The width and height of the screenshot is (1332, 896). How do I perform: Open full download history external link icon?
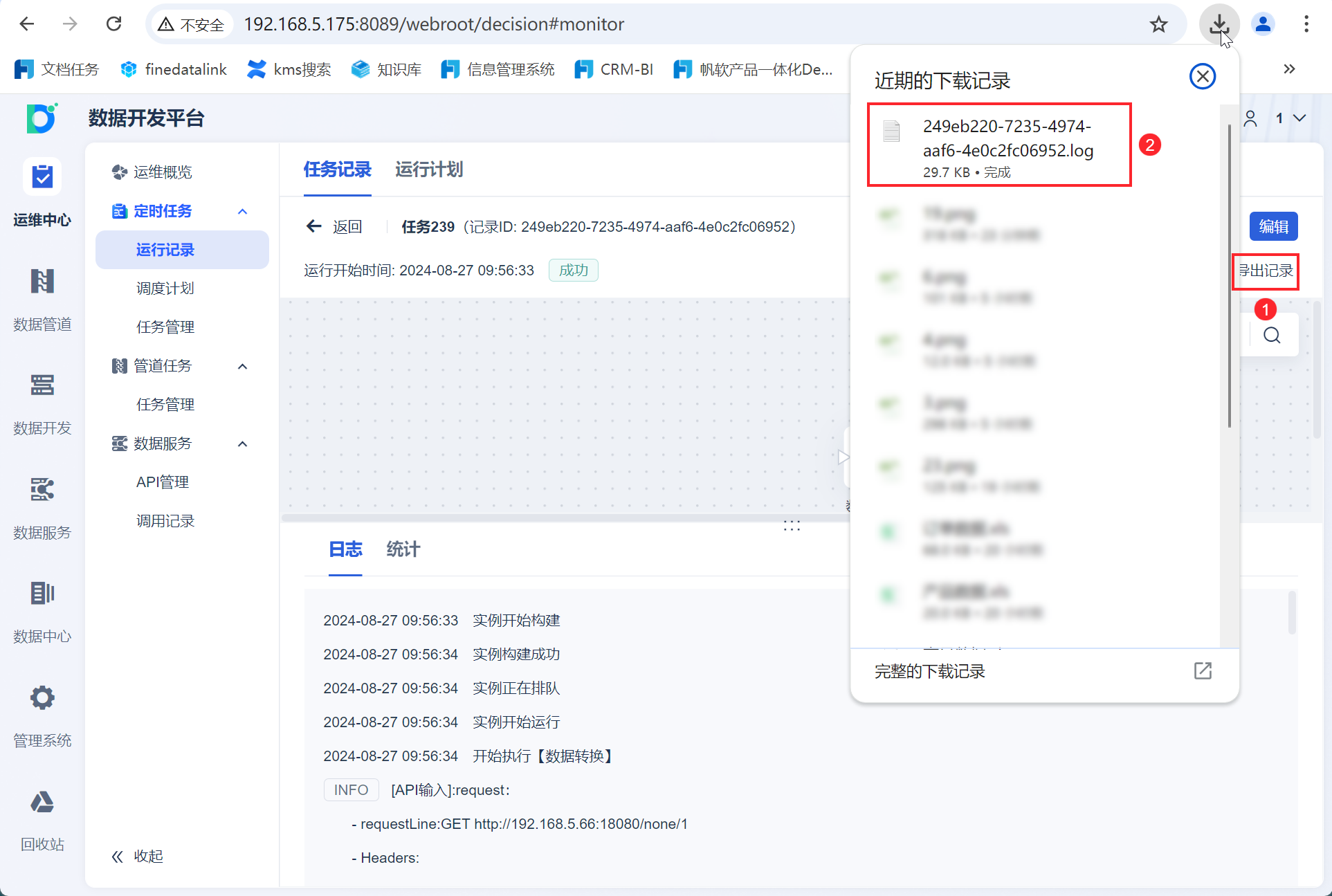(1203, 670)
